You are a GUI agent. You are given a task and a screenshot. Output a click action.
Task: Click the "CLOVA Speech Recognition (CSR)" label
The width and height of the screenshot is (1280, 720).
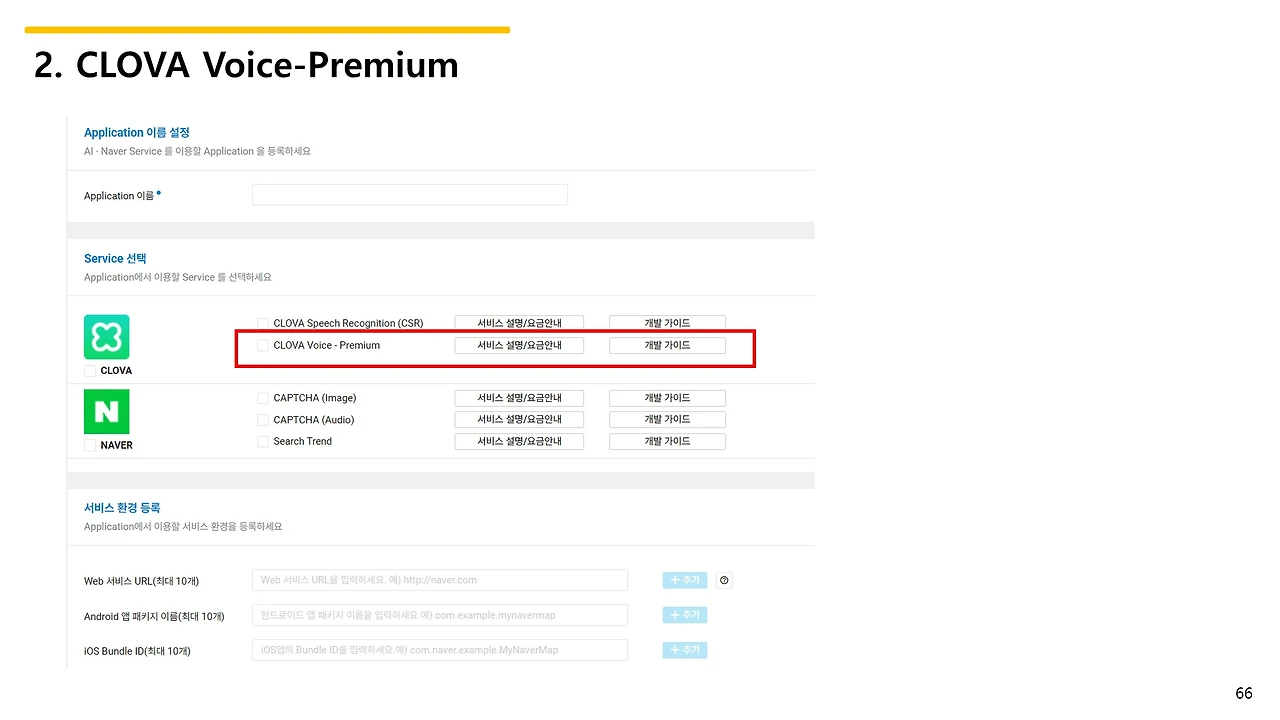coord(348,323)
